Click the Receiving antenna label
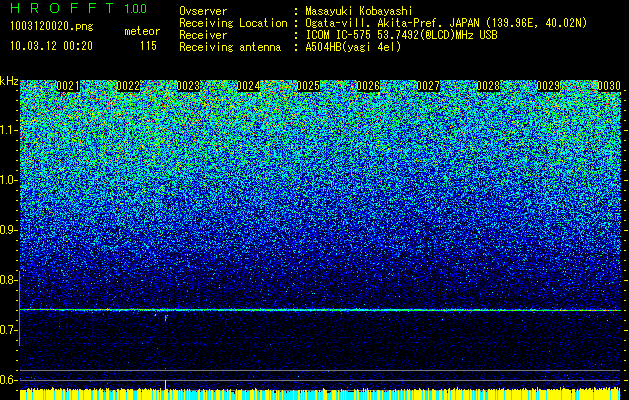Screen dimensions: 629x400 click(230, 47)
